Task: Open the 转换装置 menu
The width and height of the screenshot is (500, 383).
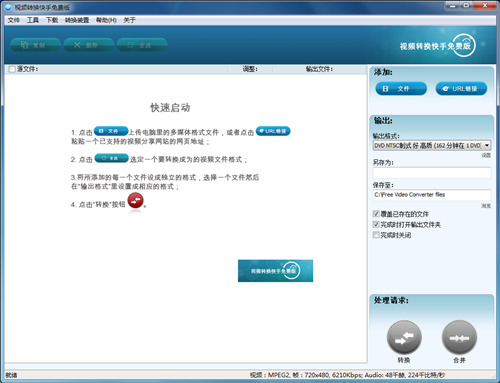Action: (x=77, y=20)
